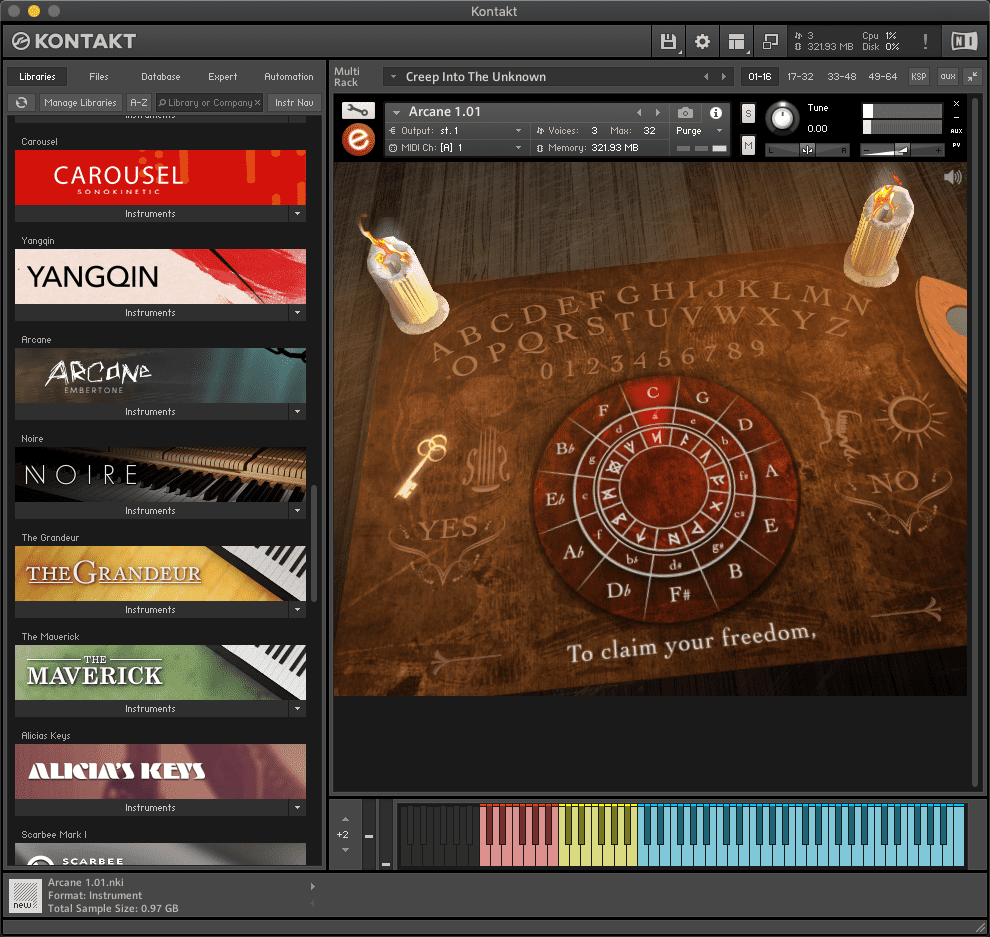Screen dimensions: 990x937
Task: Open workspace layout management icon
Action: (736, 42)
